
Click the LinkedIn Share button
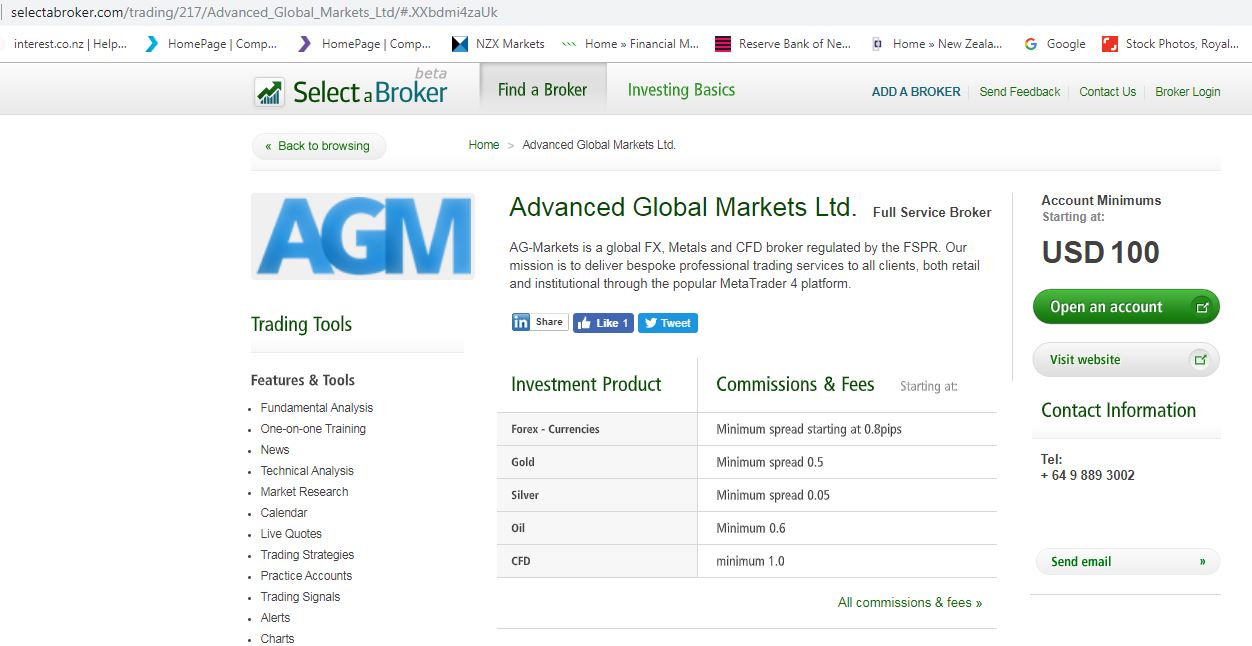pyautogui.click(x=539, y=322)
